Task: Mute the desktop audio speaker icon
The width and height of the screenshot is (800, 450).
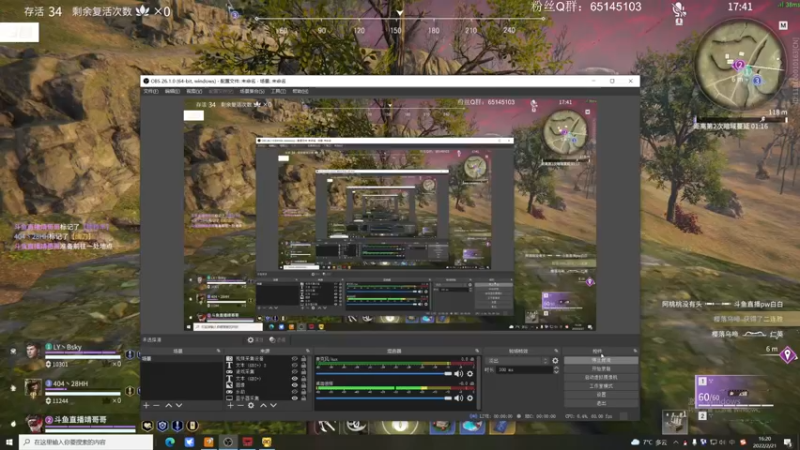Action: pyautogui.click(x=459, y=398)
